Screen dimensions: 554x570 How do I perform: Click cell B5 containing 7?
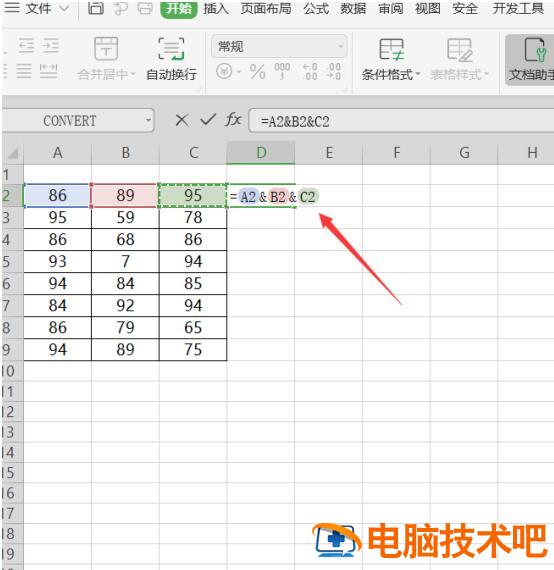125,262
